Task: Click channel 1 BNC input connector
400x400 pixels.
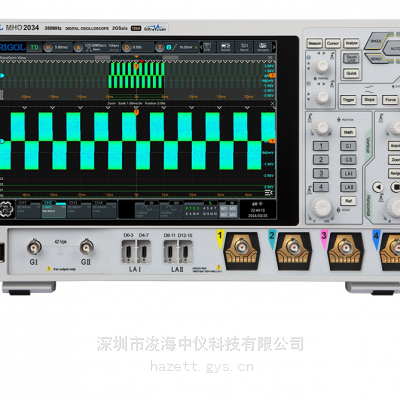Action: click(x=241, y=247)
